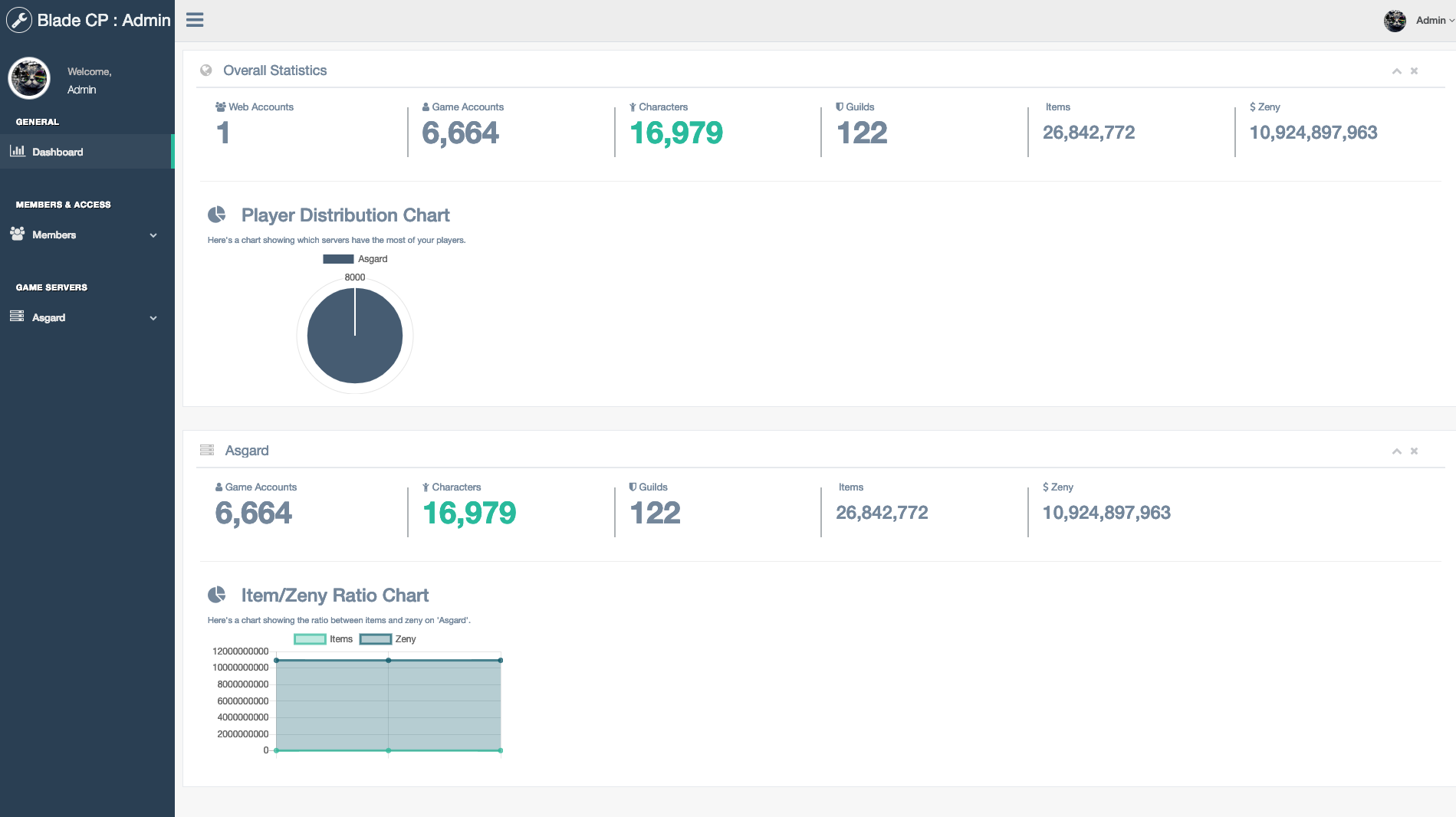The width and height of the screenshot is (1456, 817).
Task: Click 10,924,897,963 zeny in Asgard panel
Action: coord(1106,513)
